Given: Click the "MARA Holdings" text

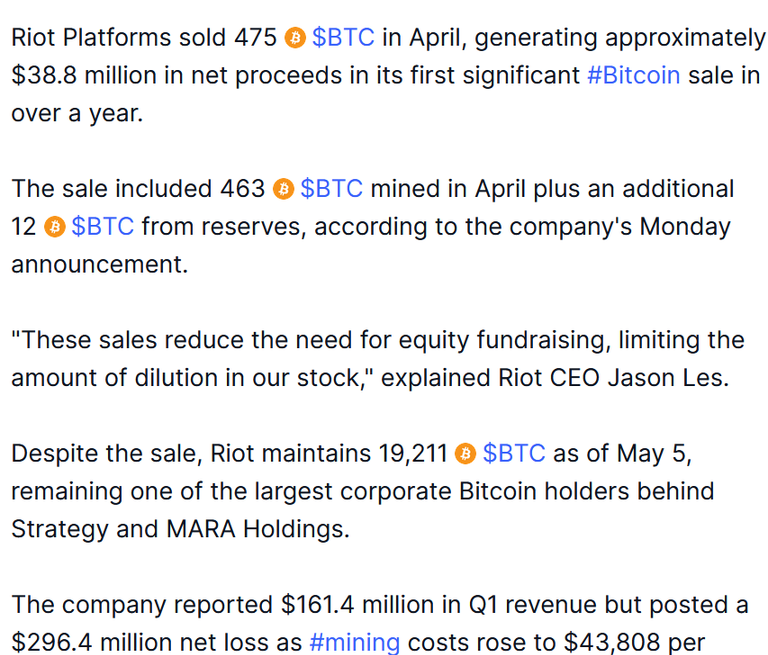Looking at the screenshot, I should [x=258, y=530].
